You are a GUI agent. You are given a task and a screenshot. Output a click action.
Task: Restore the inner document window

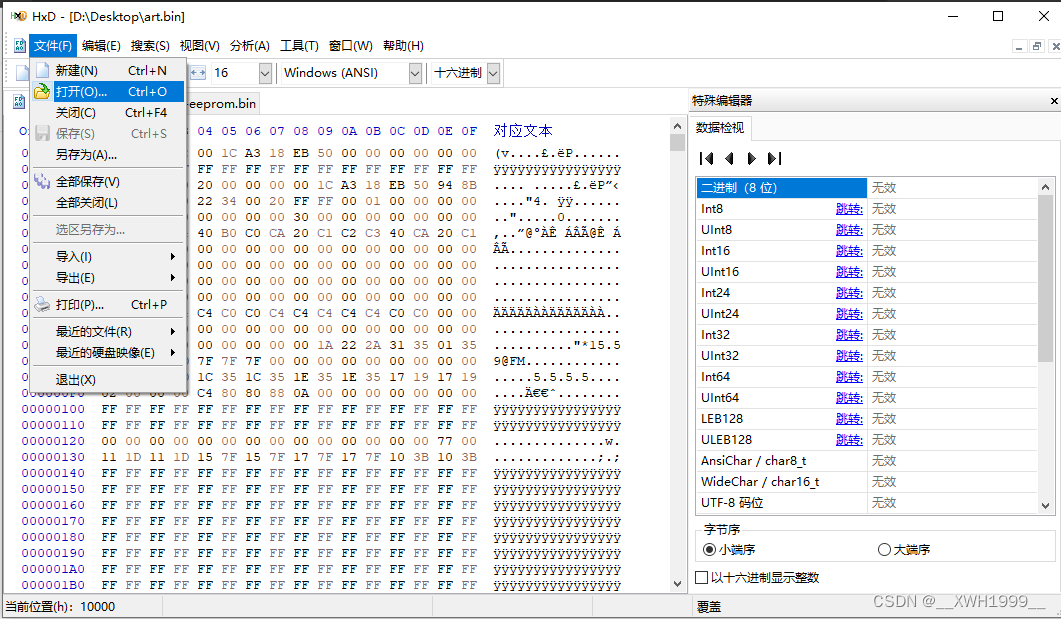click(x=1037, y=46)
